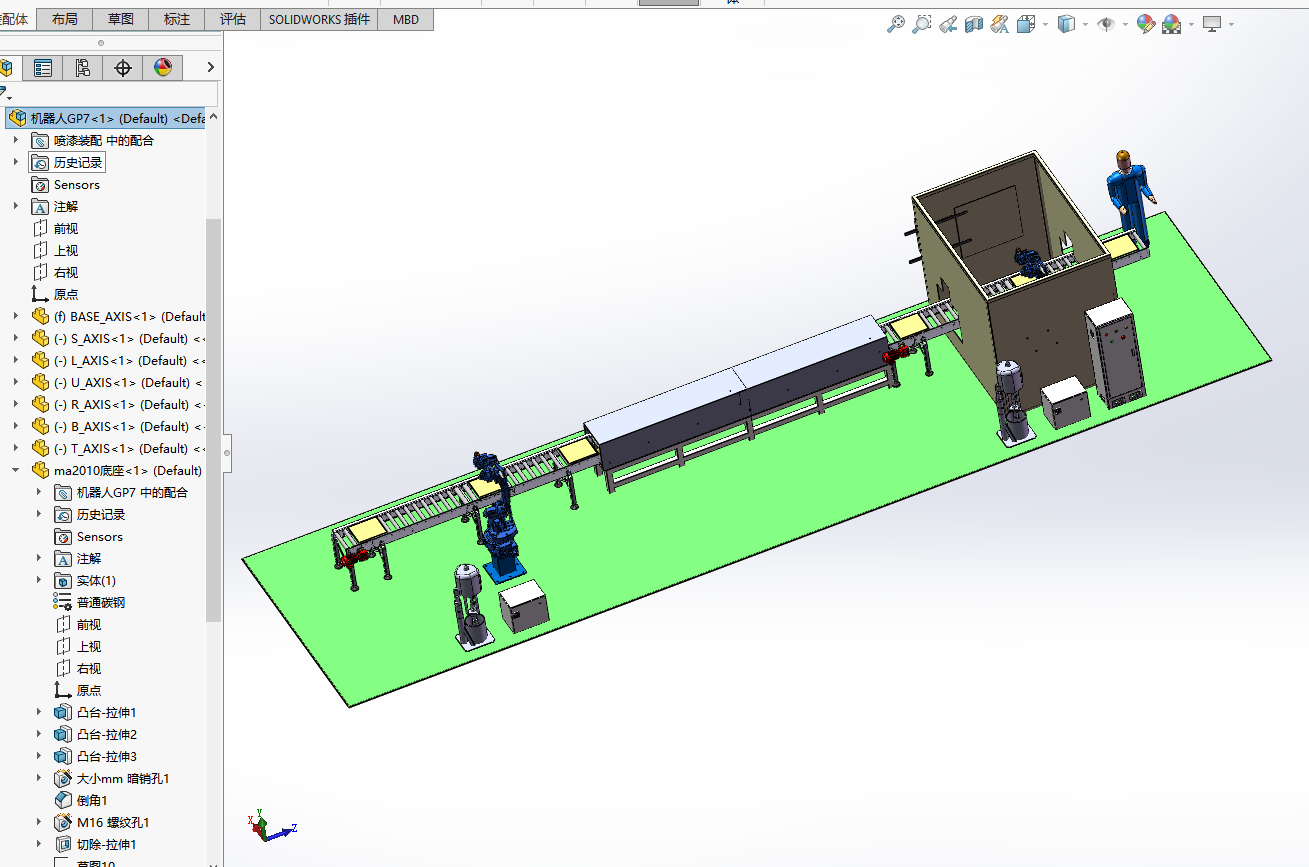The width and height of the screenshot is (1309, 867).
Task: Switch to the DisplayManager color-ball tab
Action: (x=163, y=68)
